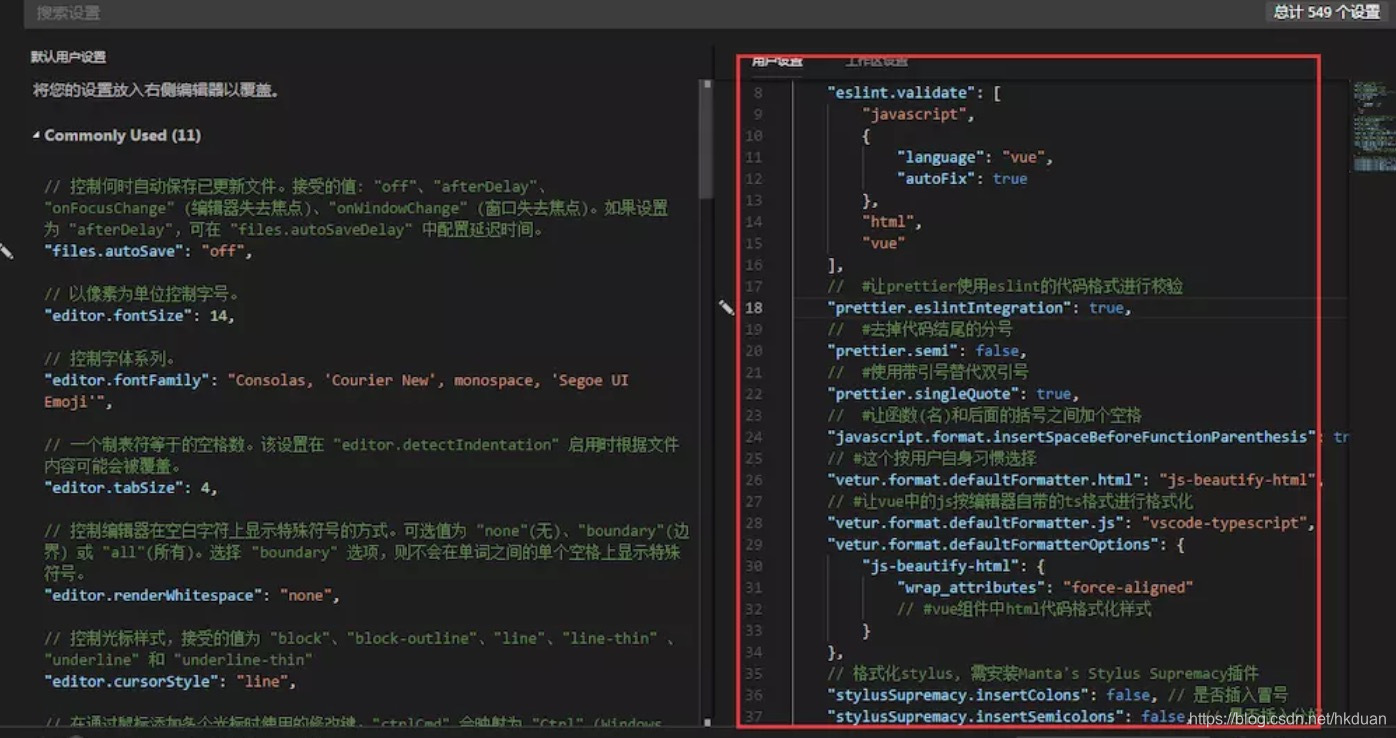Click the "editor.renderWhitespace": "none" line
Screen dimensions: 1396x738
point(192,595)
